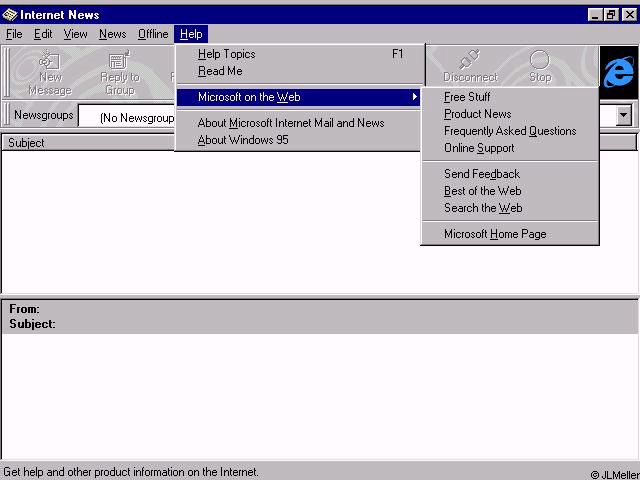Select Frequently Asked Questions

pos(510,131)
